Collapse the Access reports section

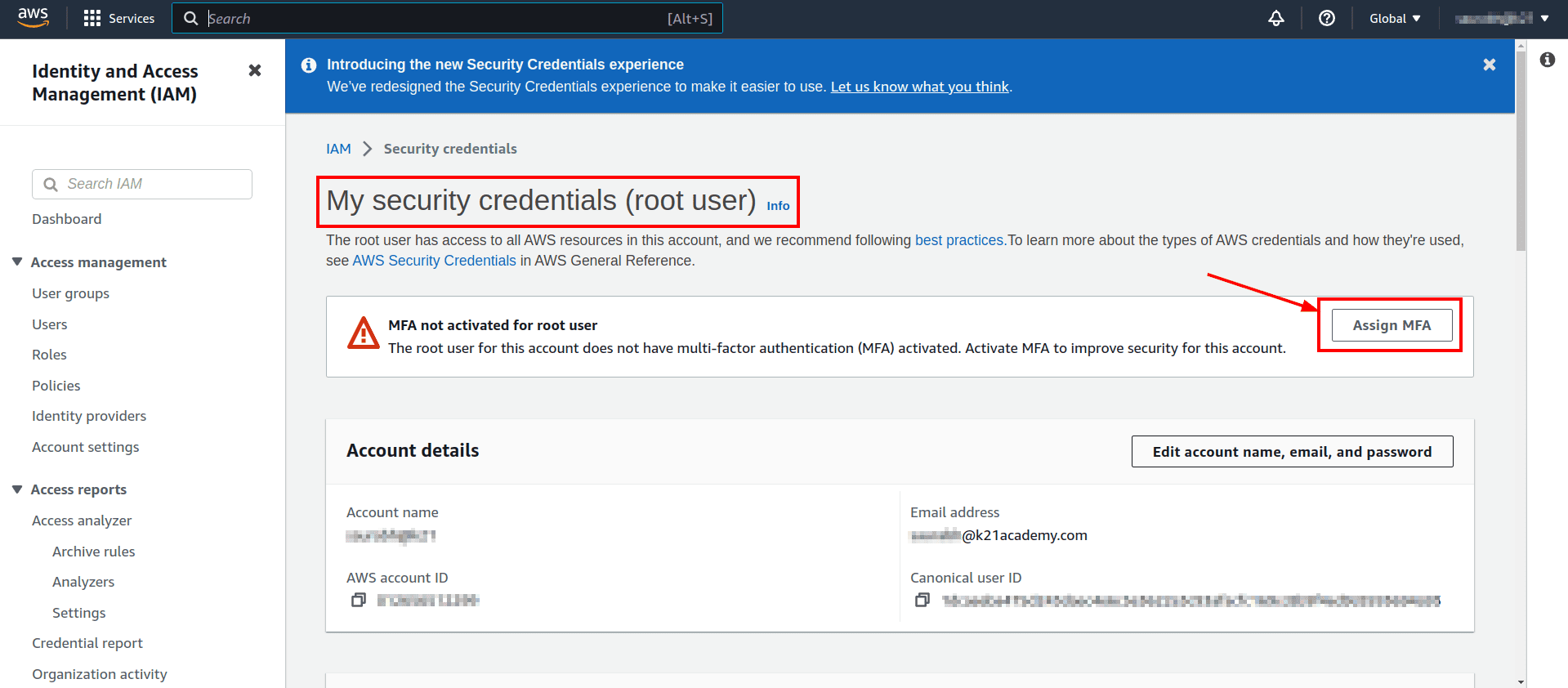17,489
